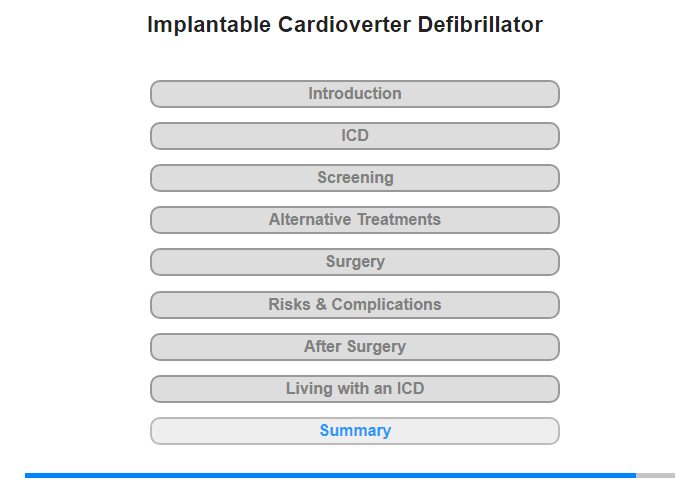The image size is (700, 480).
Task: Select the After Surgery section
Action: (354, 346)
